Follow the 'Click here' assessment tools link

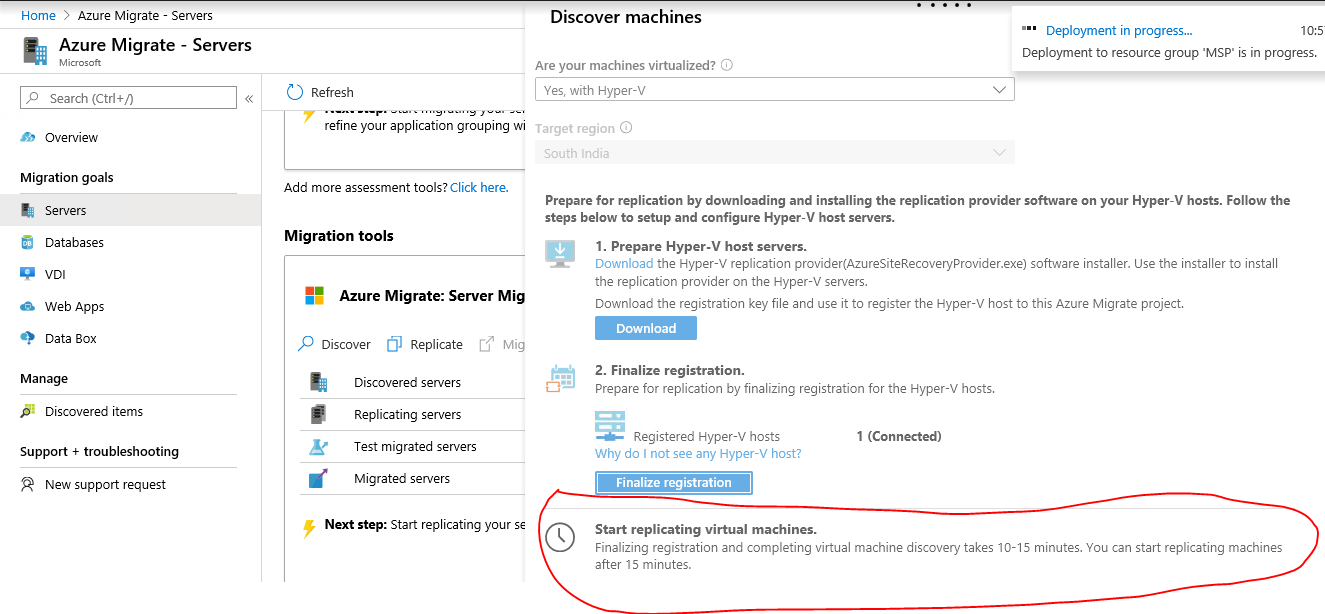[479, 187]
